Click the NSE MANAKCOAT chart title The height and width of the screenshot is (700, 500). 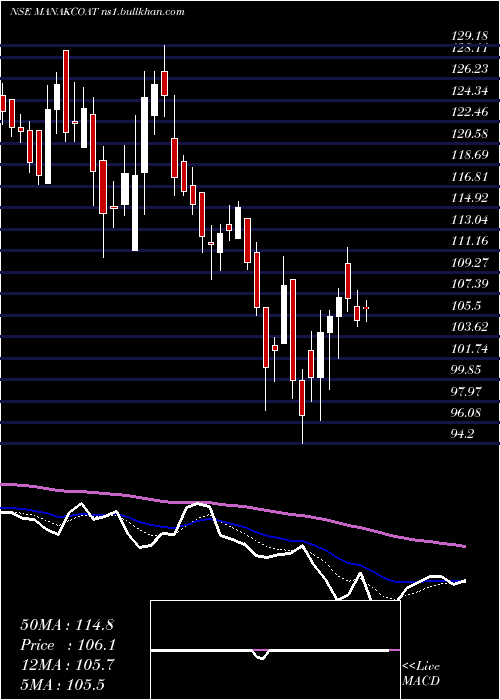(x=97, y=12)
